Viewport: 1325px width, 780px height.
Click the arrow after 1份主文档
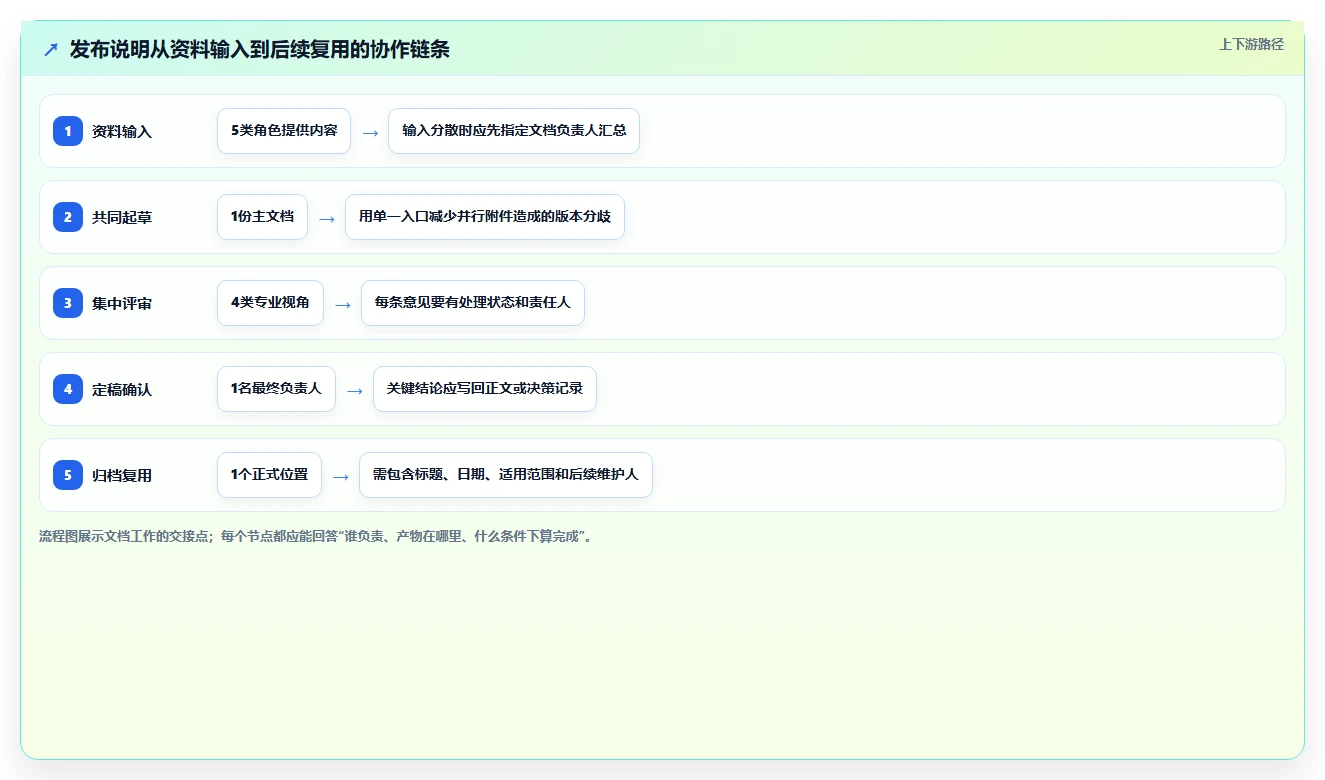[327, 218]
